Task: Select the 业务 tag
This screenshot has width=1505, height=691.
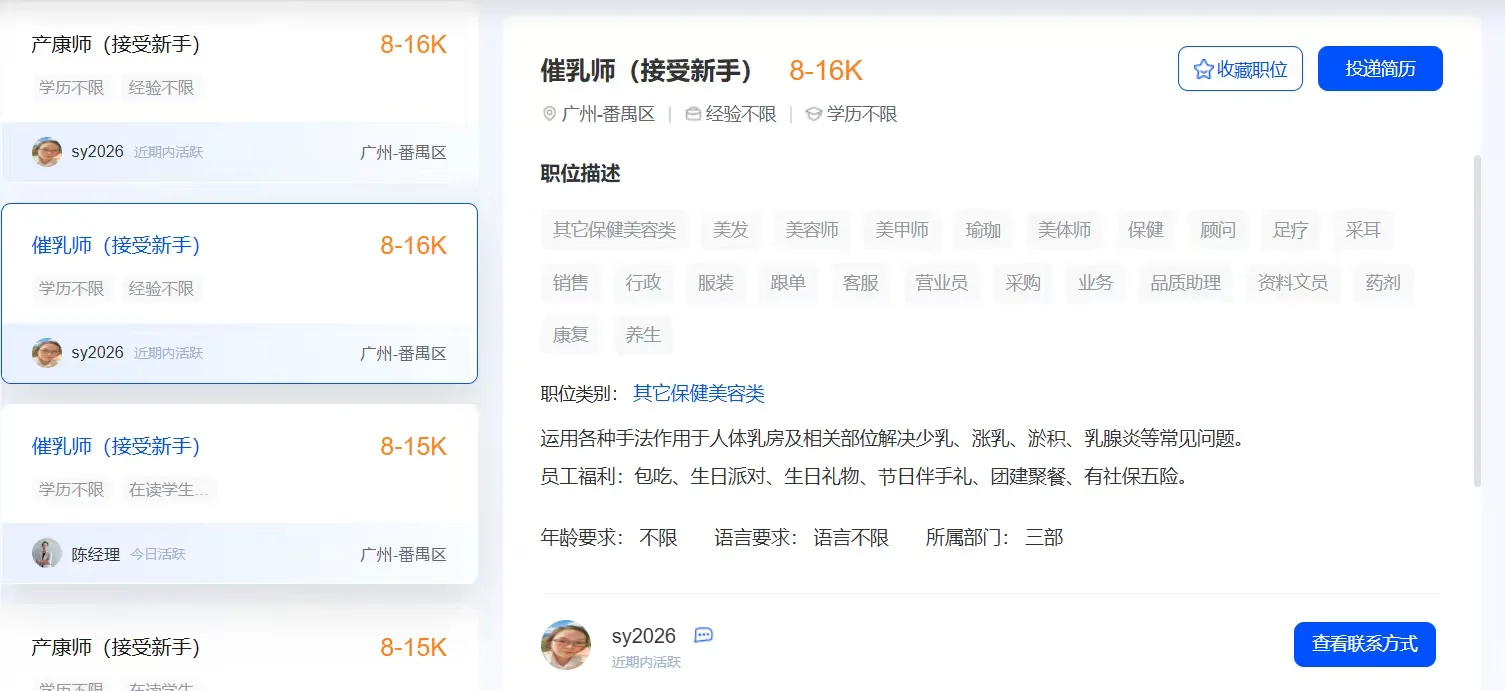Action: 1096,283
